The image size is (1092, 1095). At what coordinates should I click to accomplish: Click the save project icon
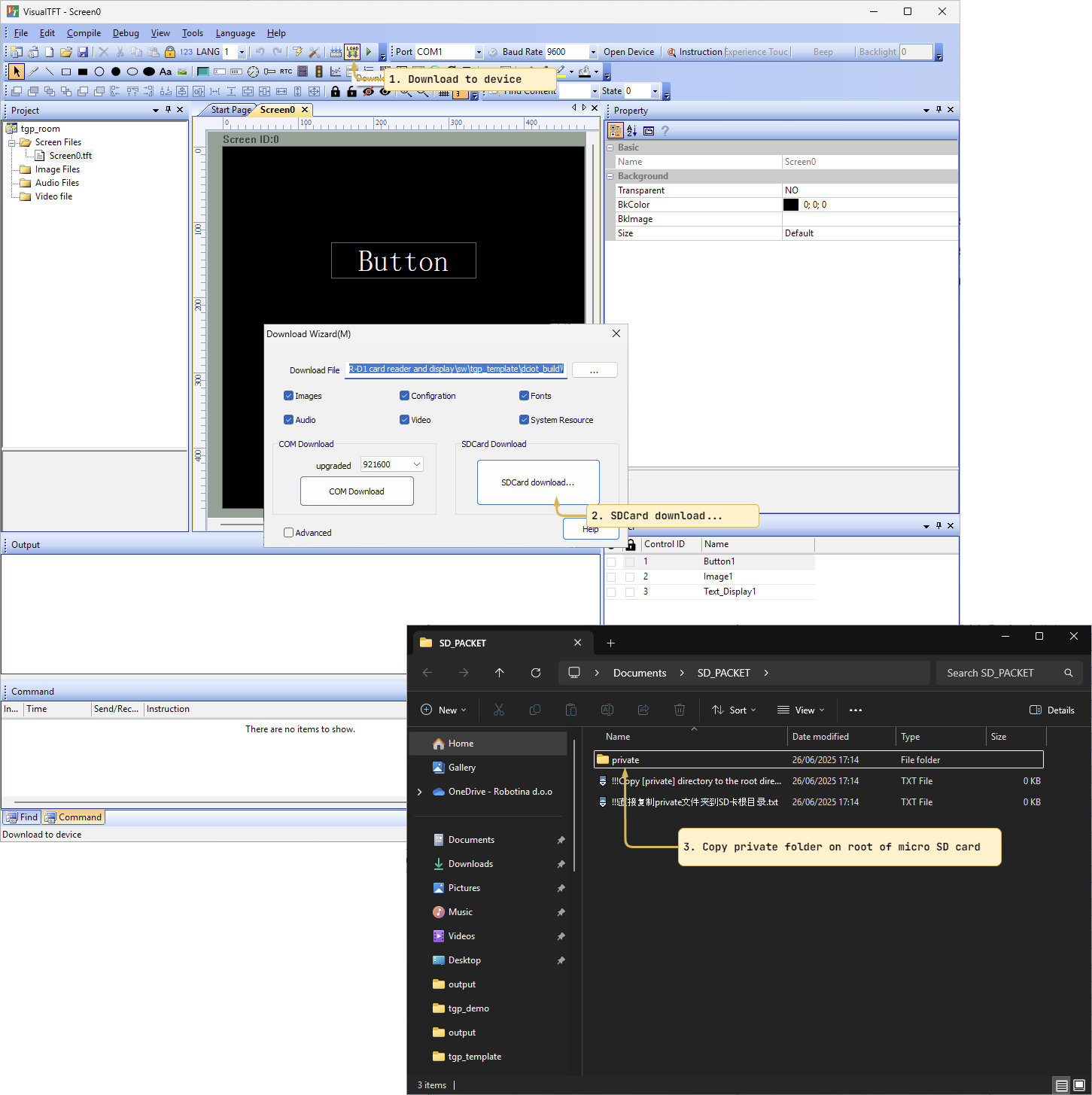(x=83, y=52)
